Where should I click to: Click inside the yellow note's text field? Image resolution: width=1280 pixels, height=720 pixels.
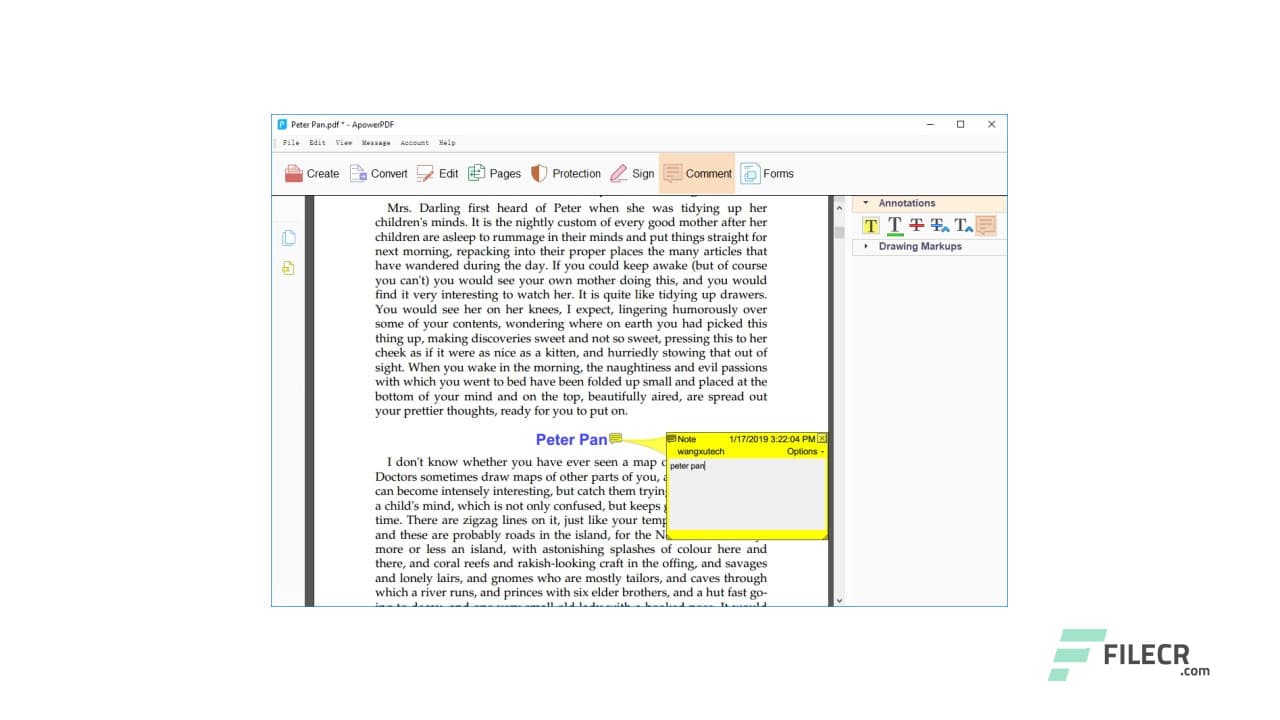coord(745,495)
